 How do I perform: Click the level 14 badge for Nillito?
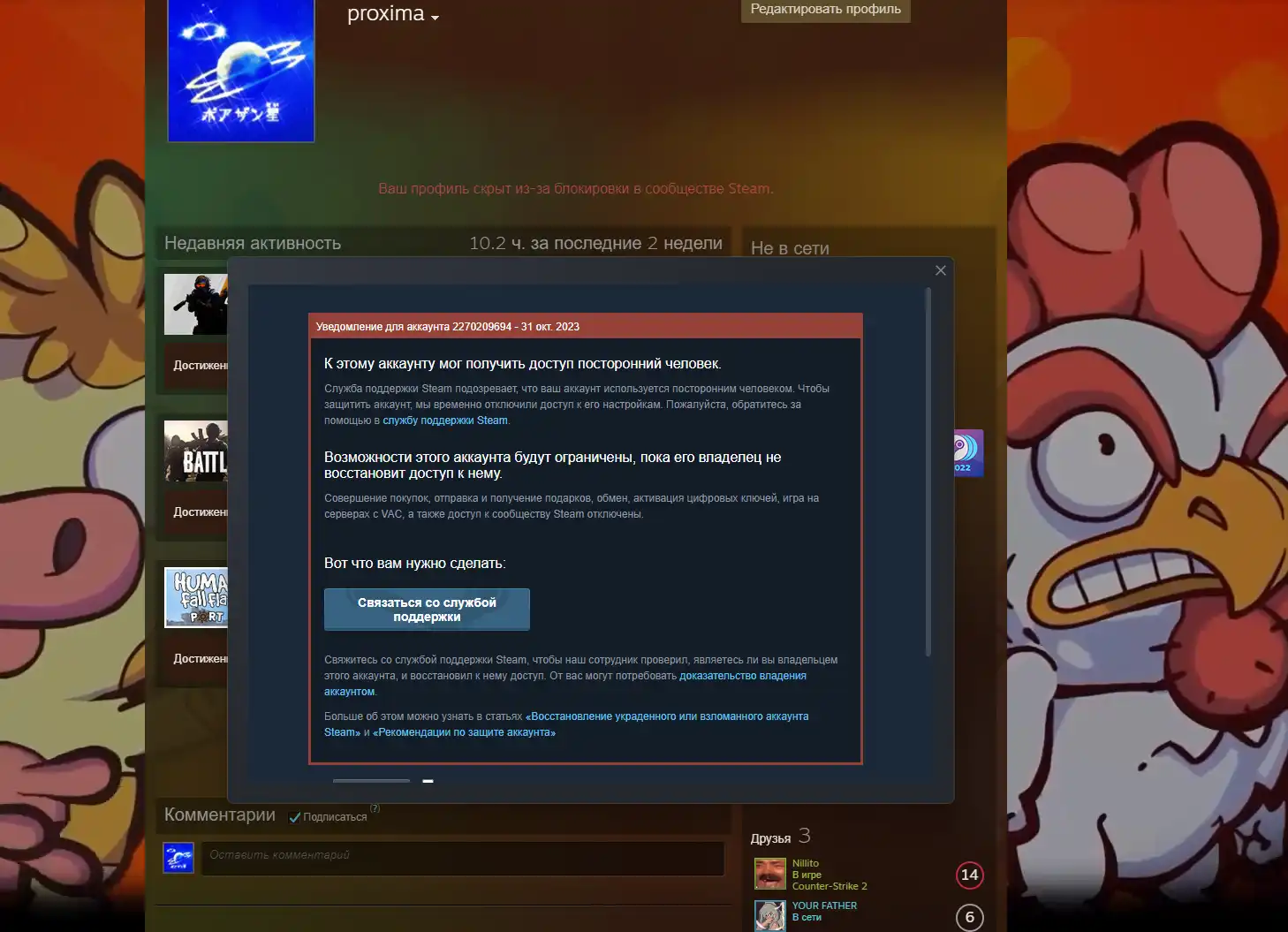coord(970,875)
